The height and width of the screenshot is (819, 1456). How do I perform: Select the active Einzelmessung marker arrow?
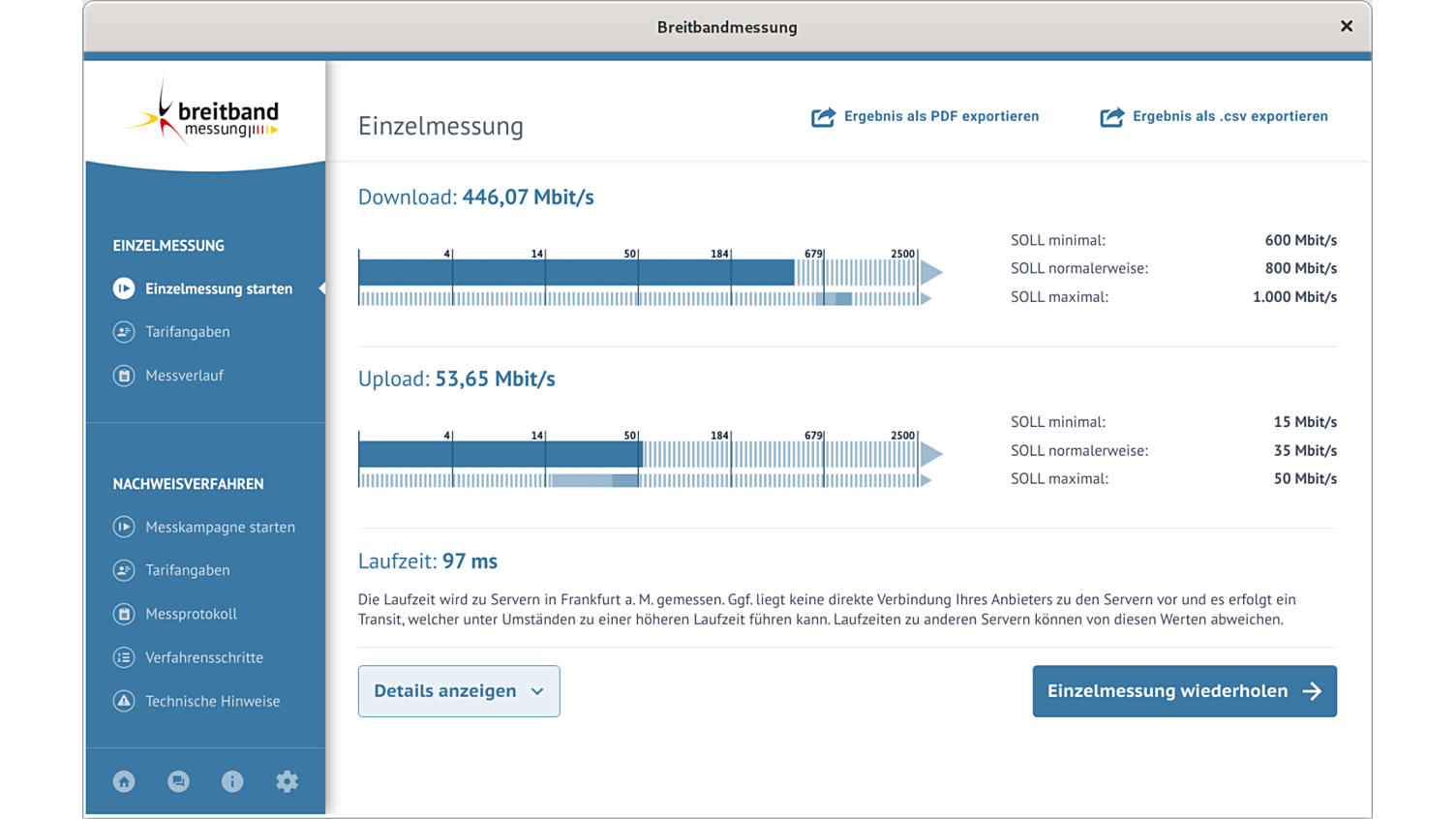322,288
